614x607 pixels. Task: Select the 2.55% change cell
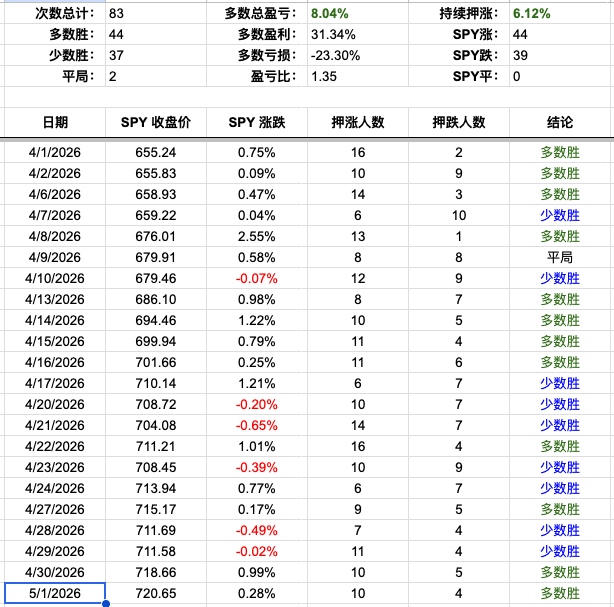point(257,236)
